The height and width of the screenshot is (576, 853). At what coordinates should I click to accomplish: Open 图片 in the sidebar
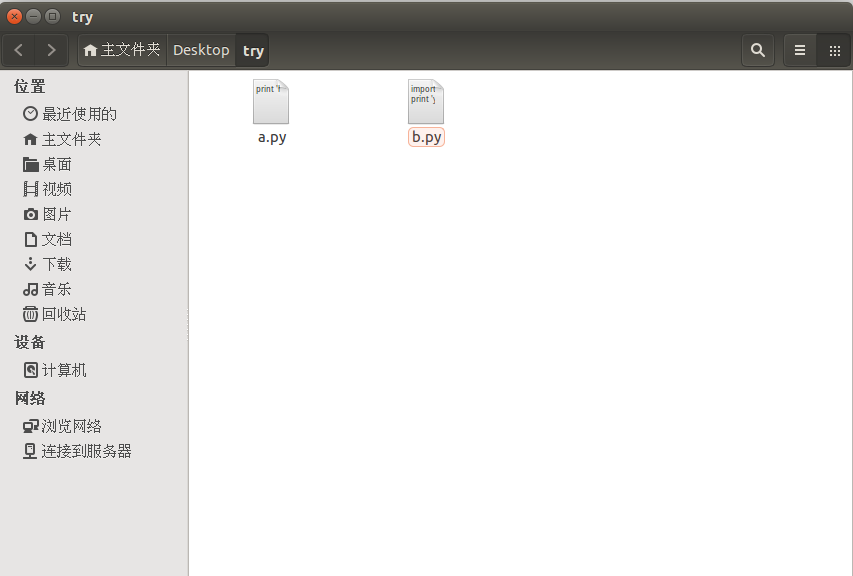click(94, 214)
